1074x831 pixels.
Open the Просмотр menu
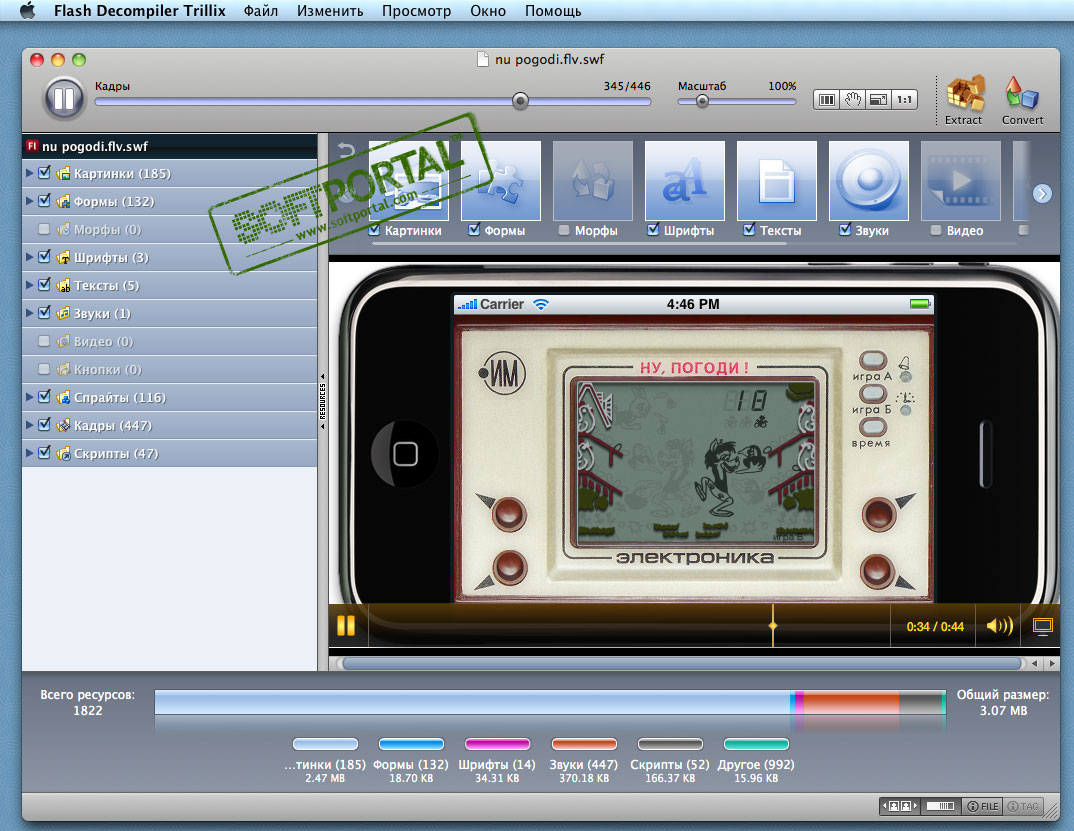point(416,11)
